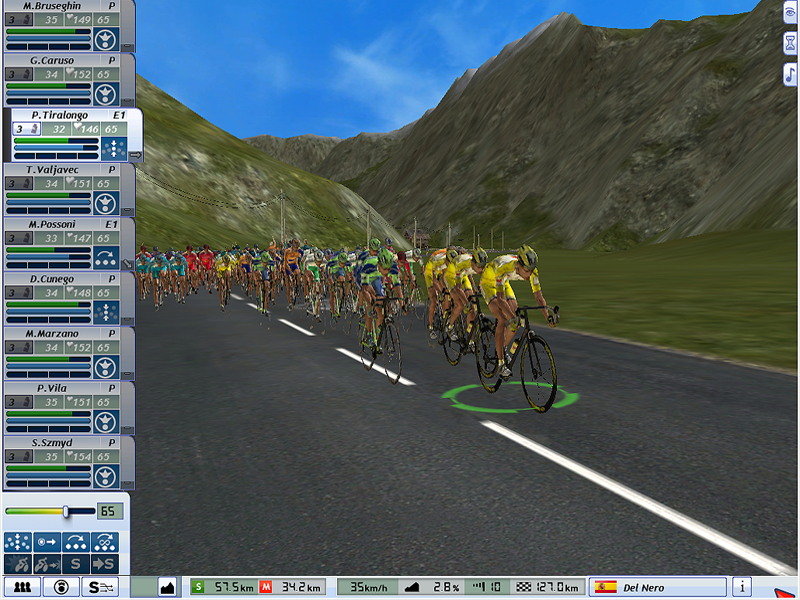This screenshot has height=600, width=800.
Task: Toggle camera view with eye icon
Action: (790, 13)
